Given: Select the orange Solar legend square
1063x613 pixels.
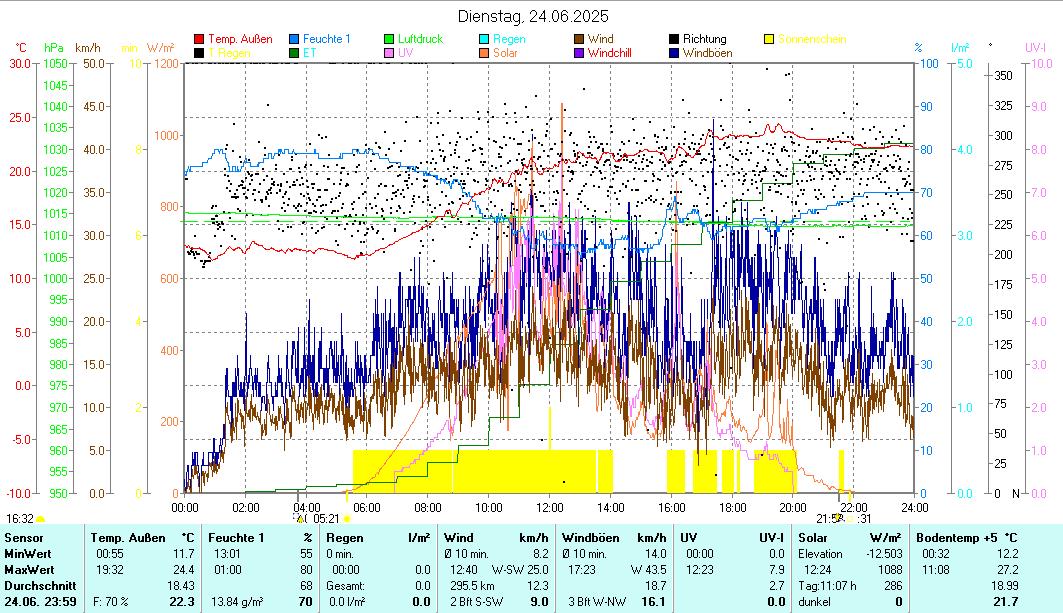Looking at the screenshot, I should click(484, 53).
